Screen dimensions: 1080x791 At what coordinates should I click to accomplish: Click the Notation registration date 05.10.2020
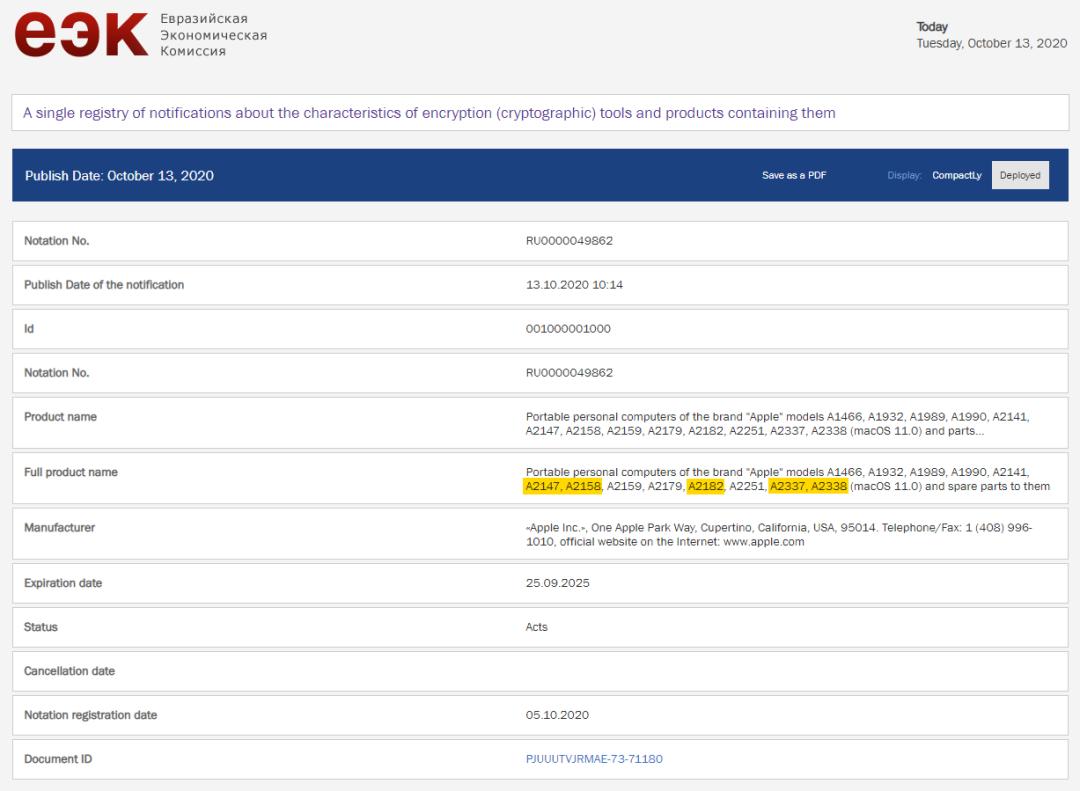pyautogui.click(x=557, y=715)
